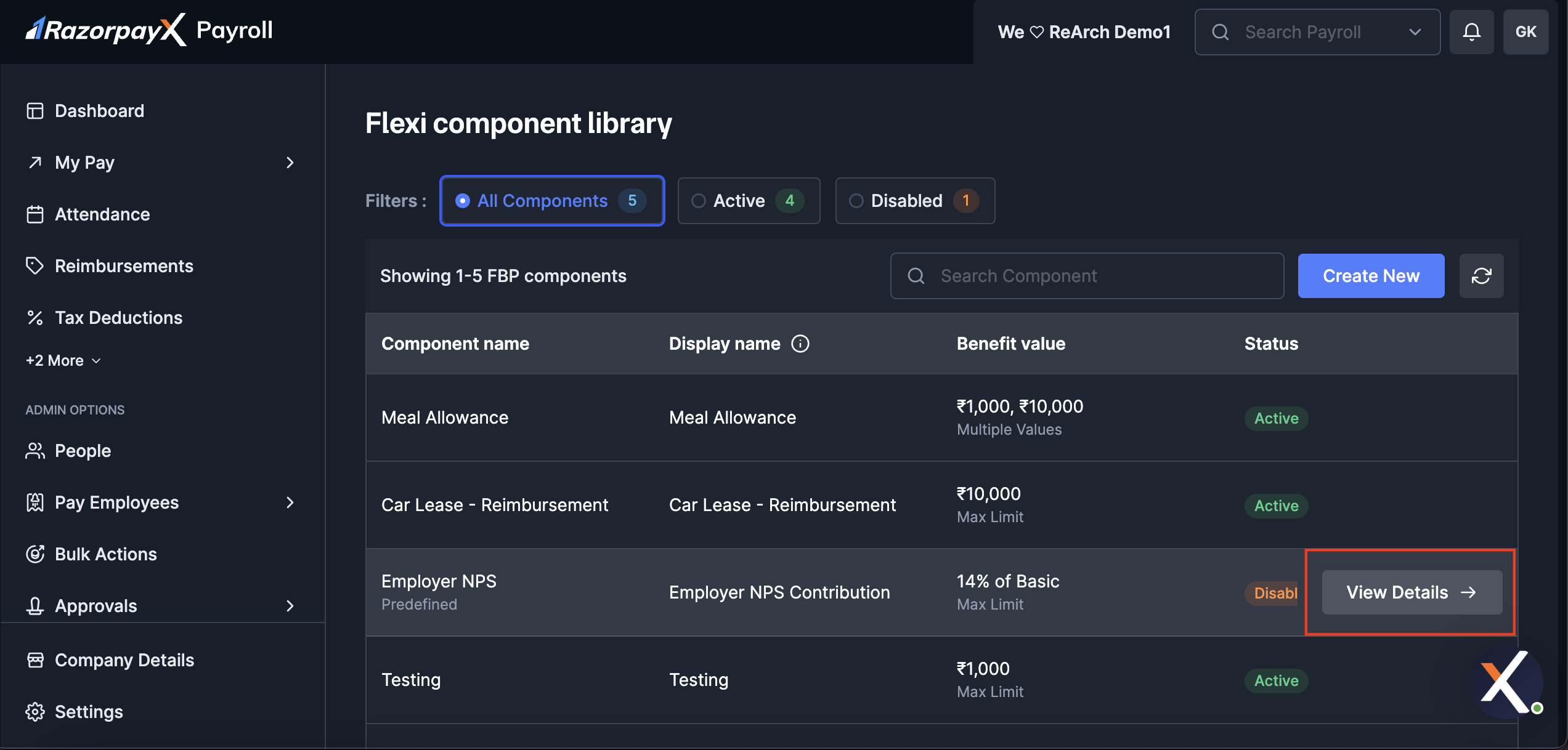Click the Testing component name
Image resolution: width=1568 pixels, height=750 pixels.
click(411, 680)
